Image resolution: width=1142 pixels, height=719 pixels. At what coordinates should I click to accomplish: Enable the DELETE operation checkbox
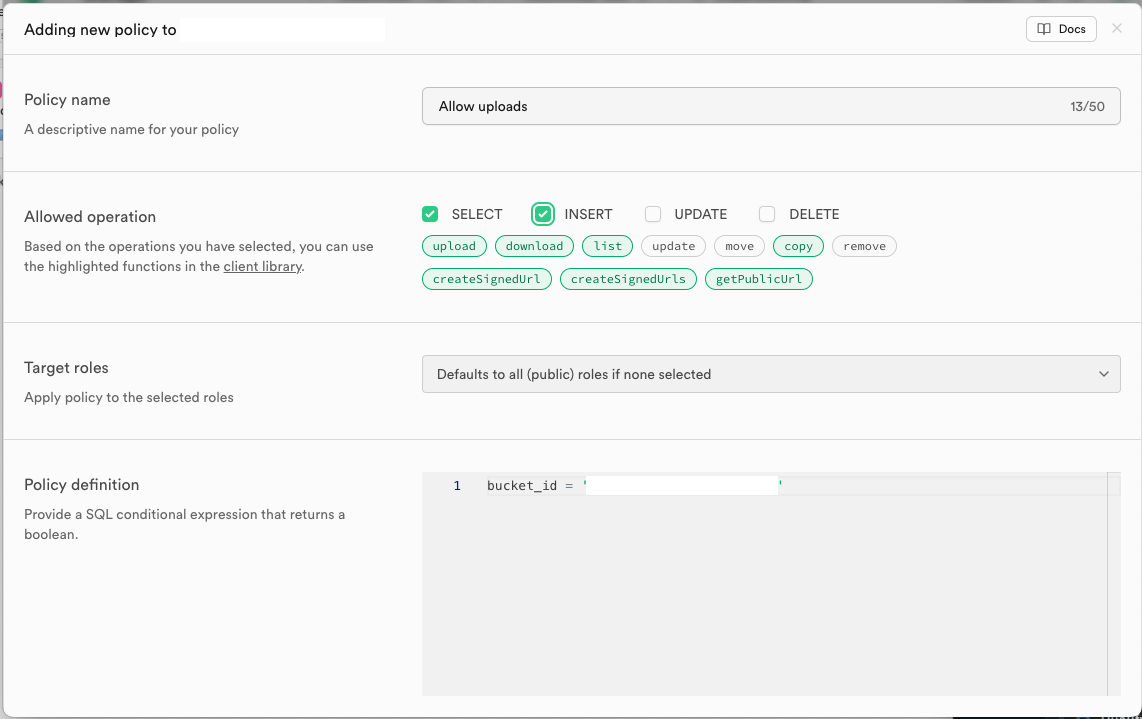pos(767,214)
